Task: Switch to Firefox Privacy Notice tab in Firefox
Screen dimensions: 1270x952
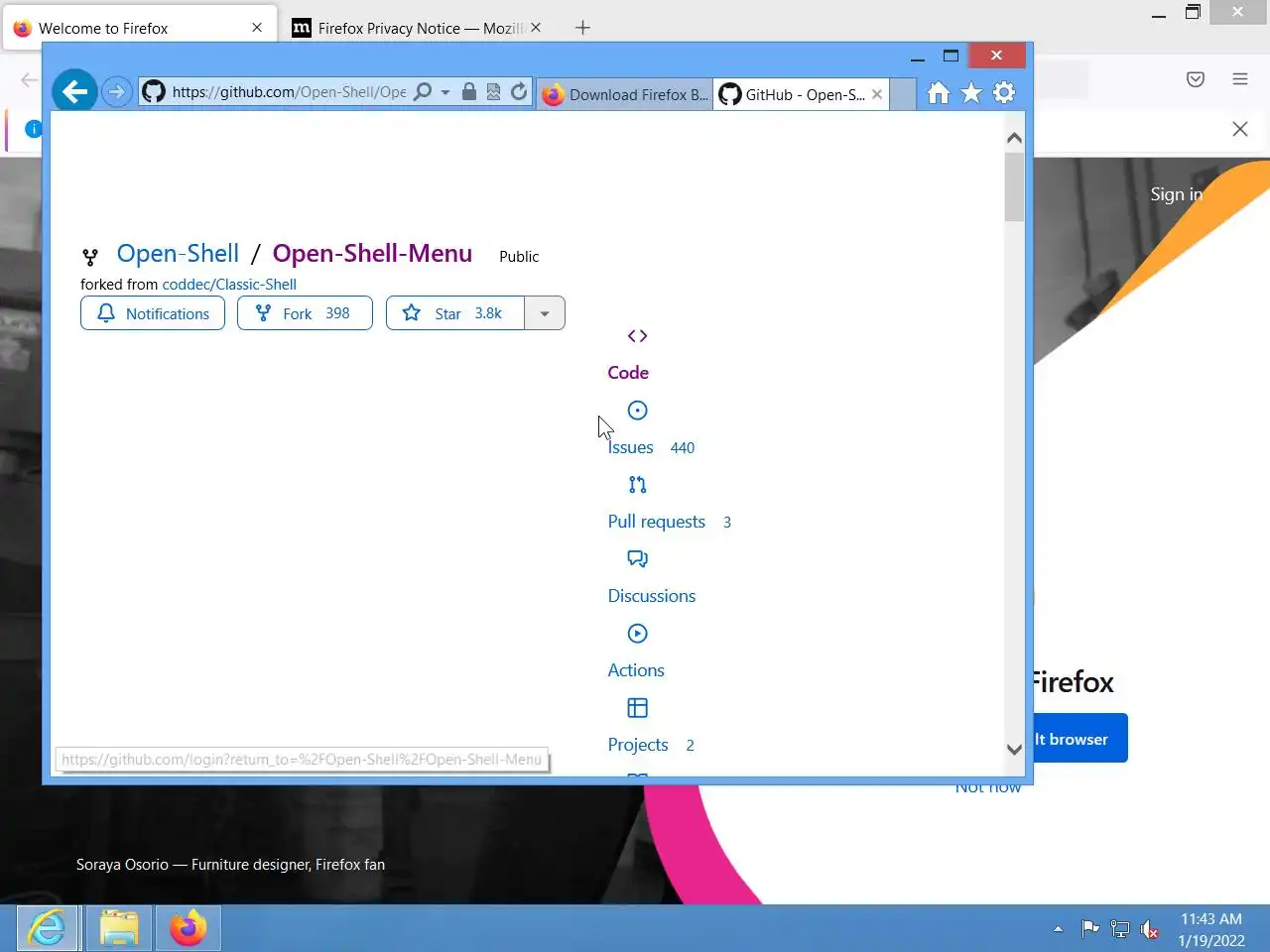Action: [x=419, y=28]
